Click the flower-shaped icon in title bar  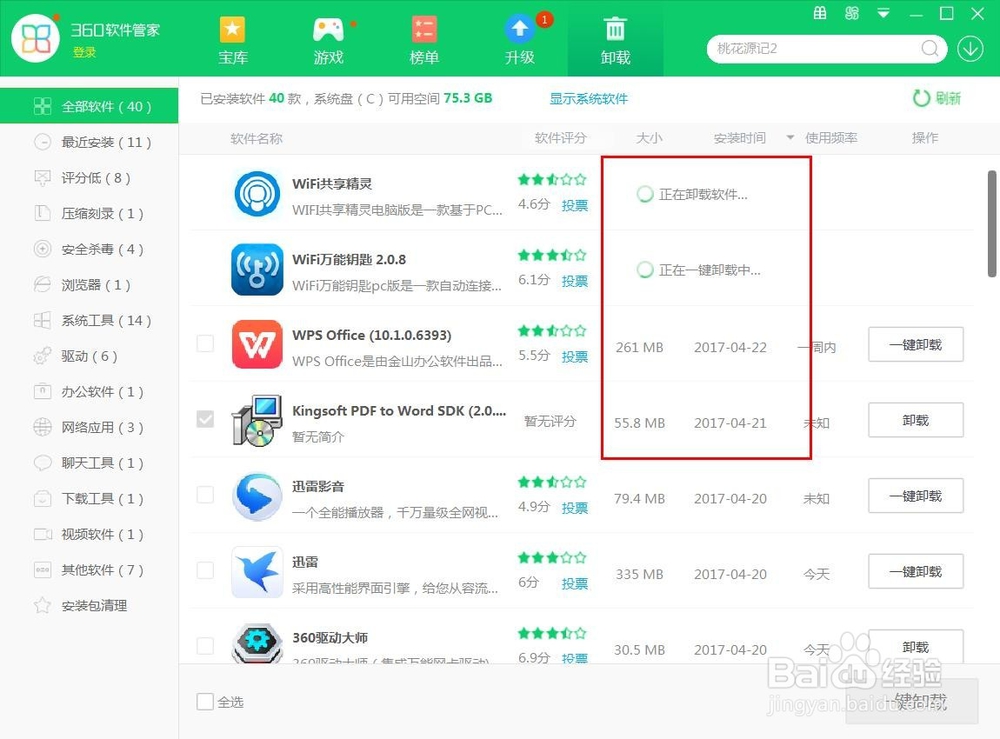coord(851,13)
